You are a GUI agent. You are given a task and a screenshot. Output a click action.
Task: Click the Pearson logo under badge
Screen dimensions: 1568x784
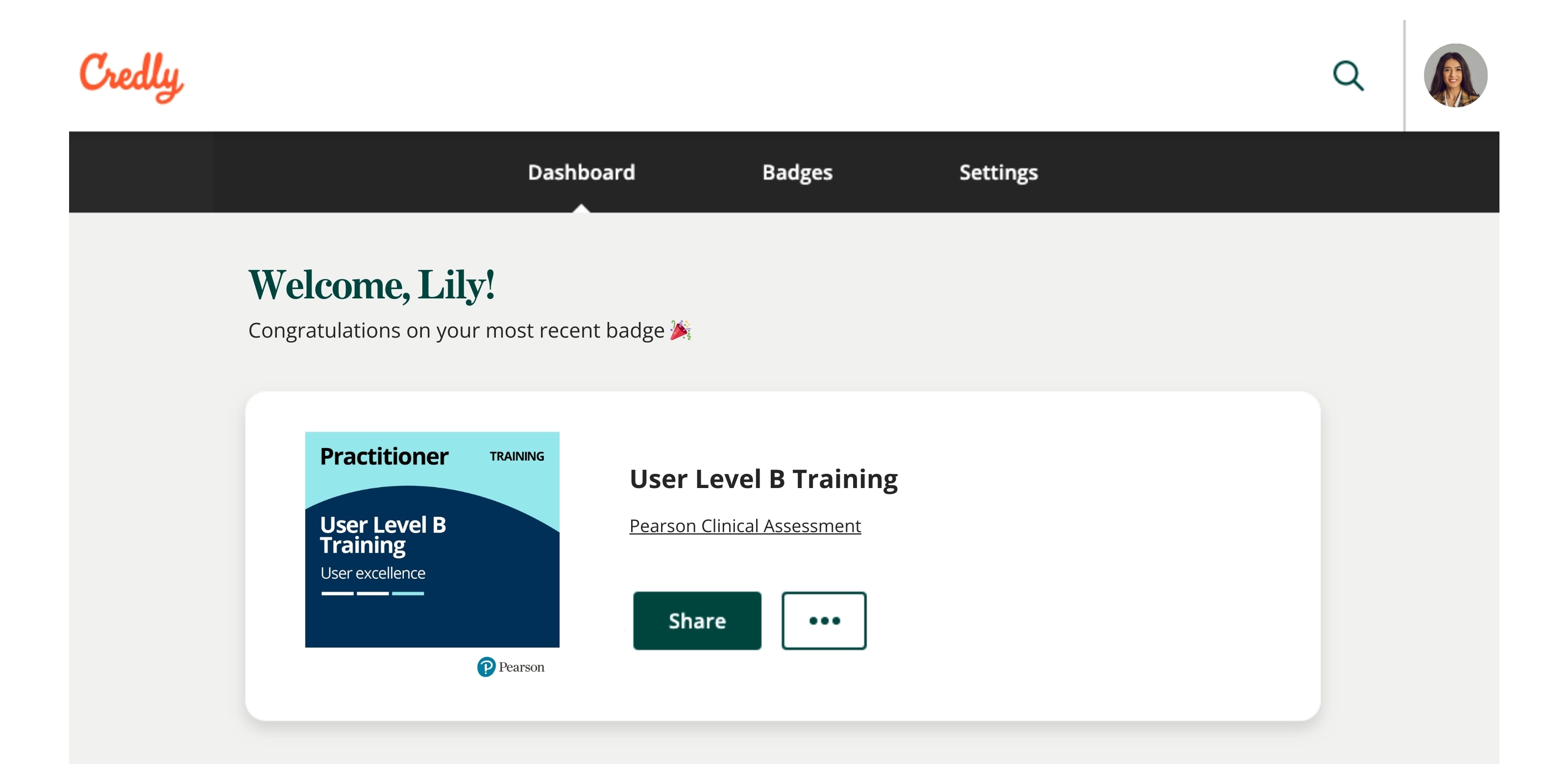click(511, 667)
